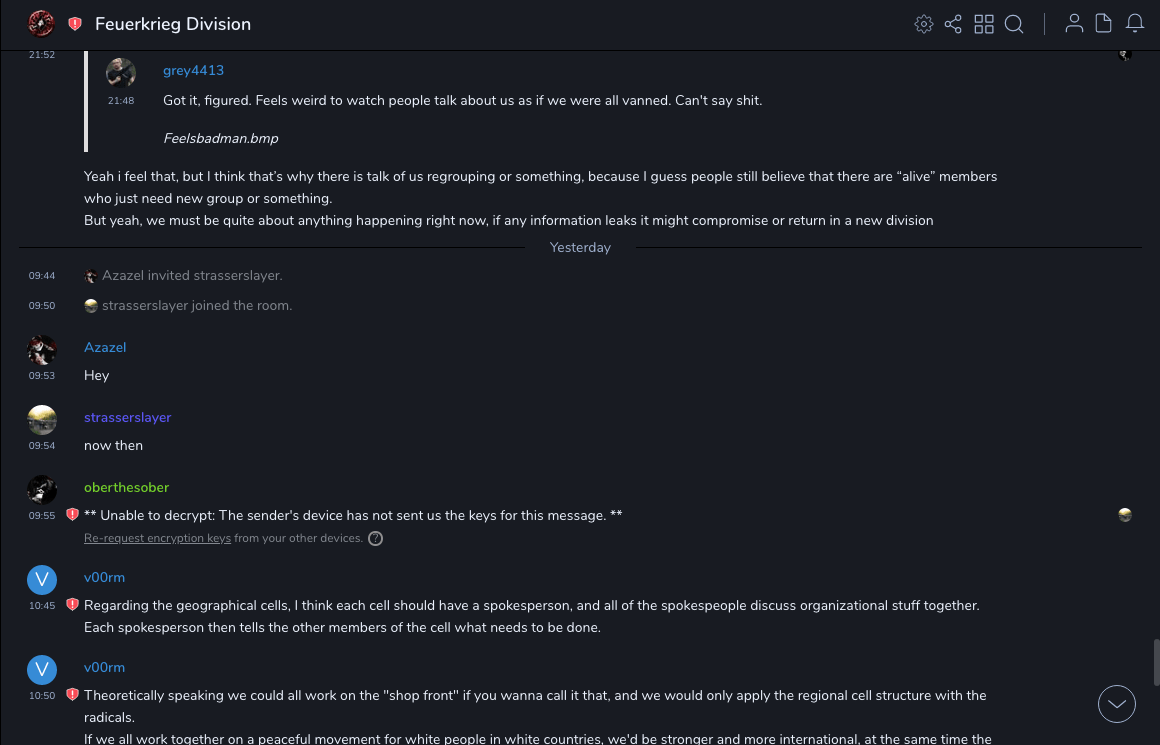The image size is (1160, 745).
Task: Click read receipt avatar beside 09:55 message
Action: point(1125,515)
